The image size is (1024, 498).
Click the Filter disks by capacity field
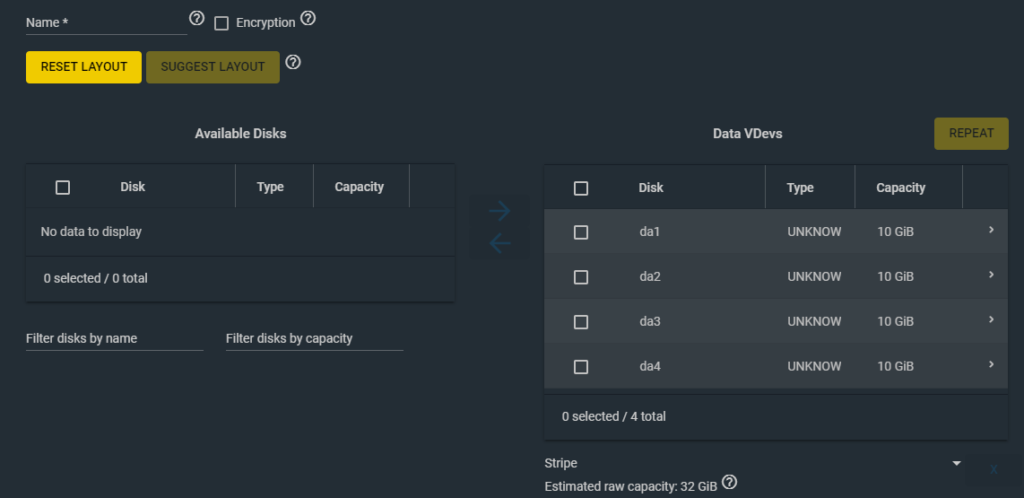(314, 339)
